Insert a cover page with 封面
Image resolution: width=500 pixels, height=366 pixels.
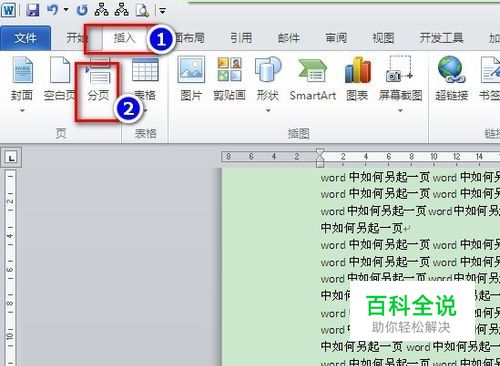point(22,79)
